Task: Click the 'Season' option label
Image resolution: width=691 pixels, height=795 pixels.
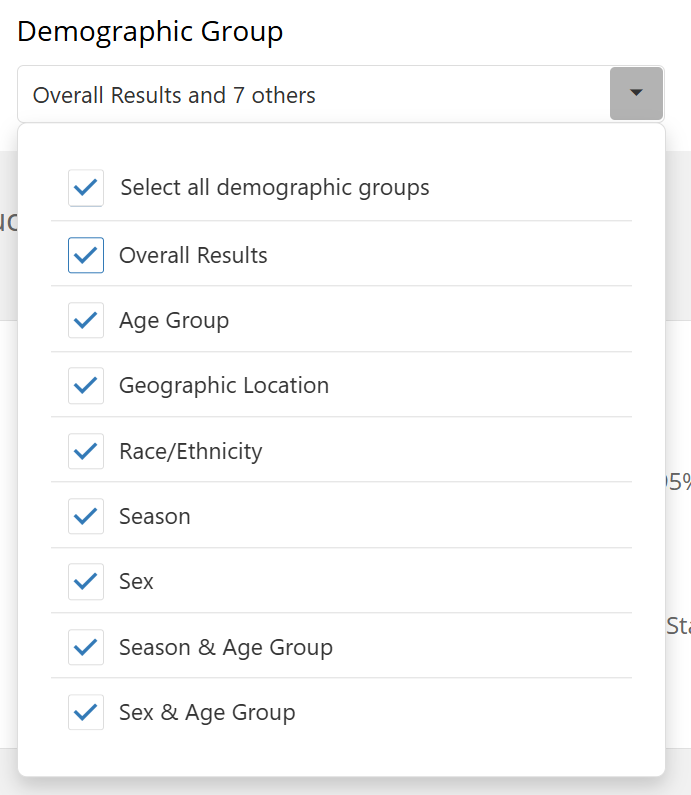Action: coord(155,517)
